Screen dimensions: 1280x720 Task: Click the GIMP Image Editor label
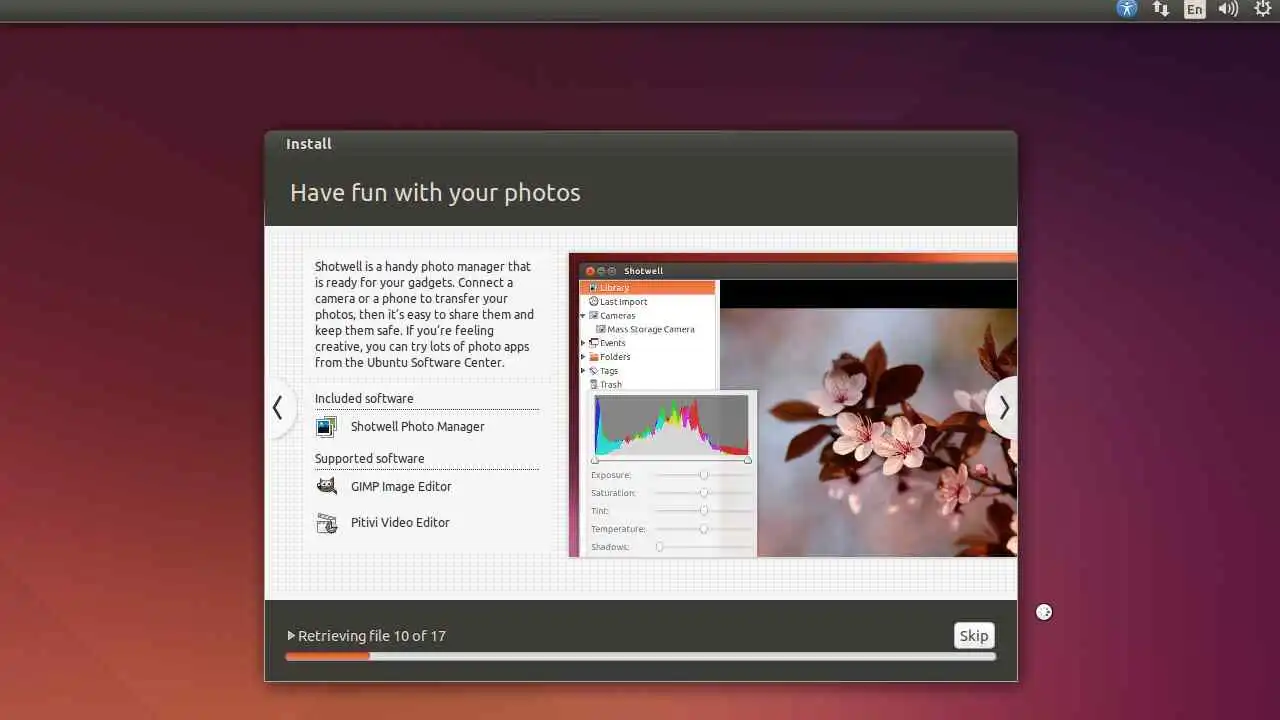tap(401, 487)
